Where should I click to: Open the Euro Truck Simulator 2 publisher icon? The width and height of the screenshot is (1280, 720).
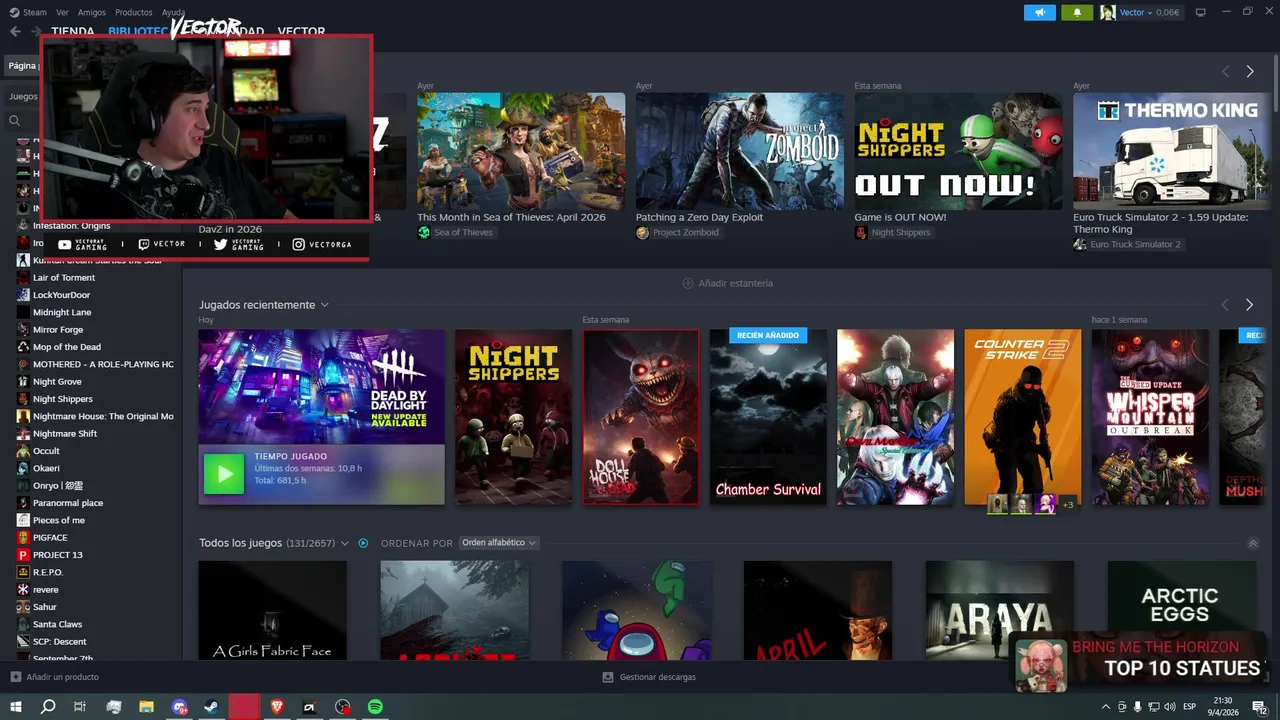pyautogui.click(x=1080, y=244)
